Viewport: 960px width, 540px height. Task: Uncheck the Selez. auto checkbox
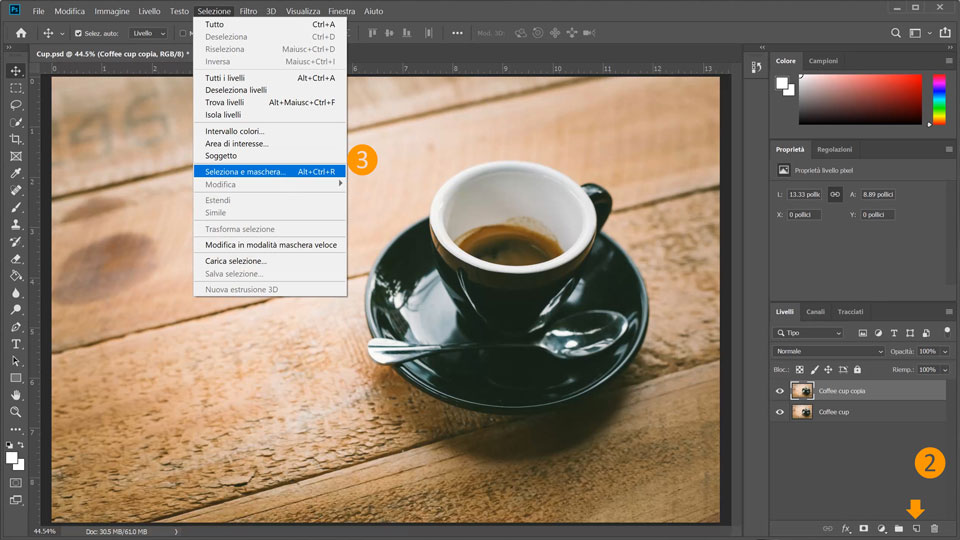(x=78, y=33)
